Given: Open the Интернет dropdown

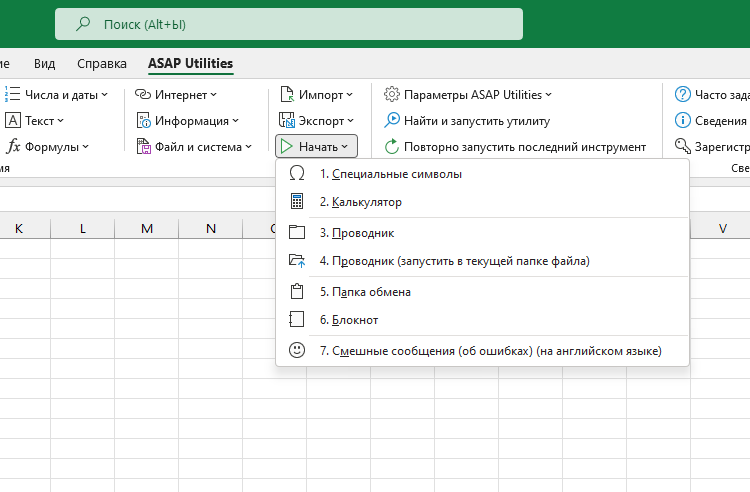Looking at the screenshot, I should [213, 95].
